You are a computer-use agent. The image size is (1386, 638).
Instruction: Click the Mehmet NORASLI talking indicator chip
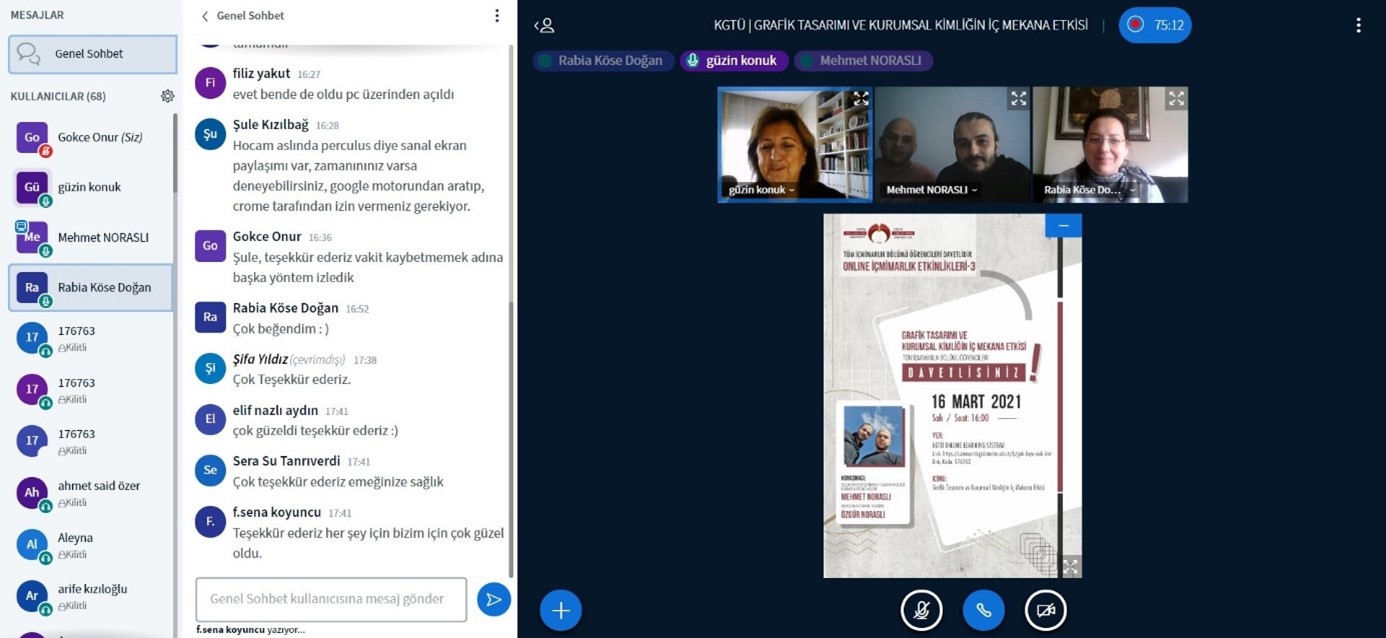click(x=864, y=60)
